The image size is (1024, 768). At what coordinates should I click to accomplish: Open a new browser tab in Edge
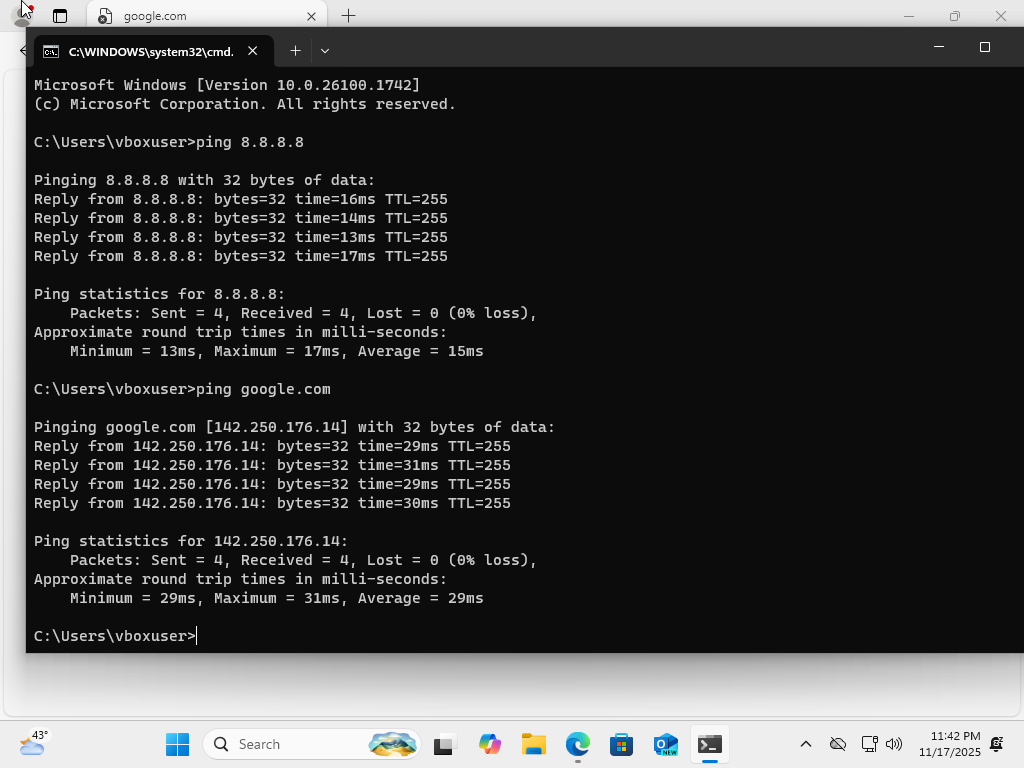coord(348,16)
